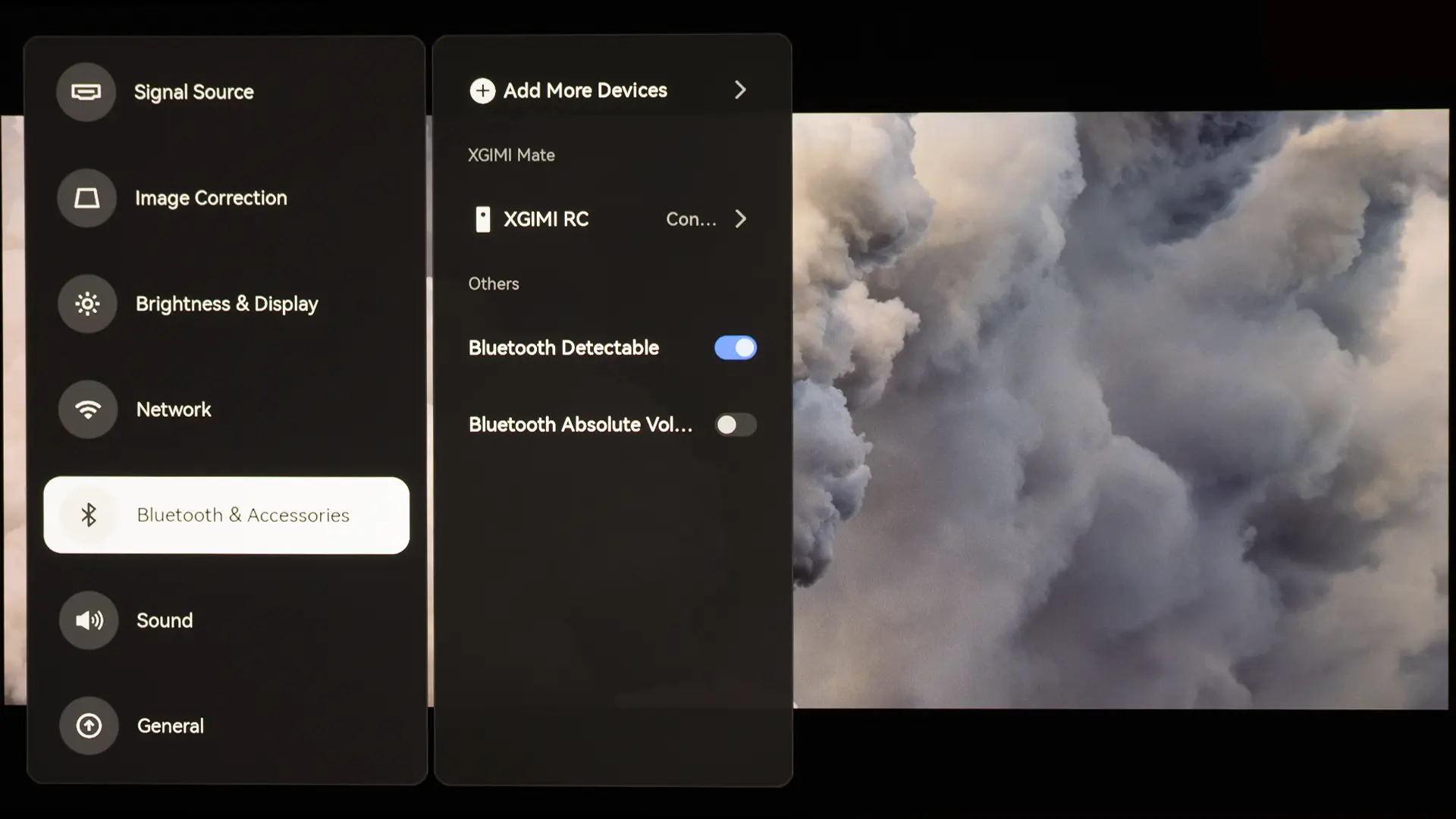Click the XGIMI Mate section header
The image size is (1456, 819).
(511, 155)
